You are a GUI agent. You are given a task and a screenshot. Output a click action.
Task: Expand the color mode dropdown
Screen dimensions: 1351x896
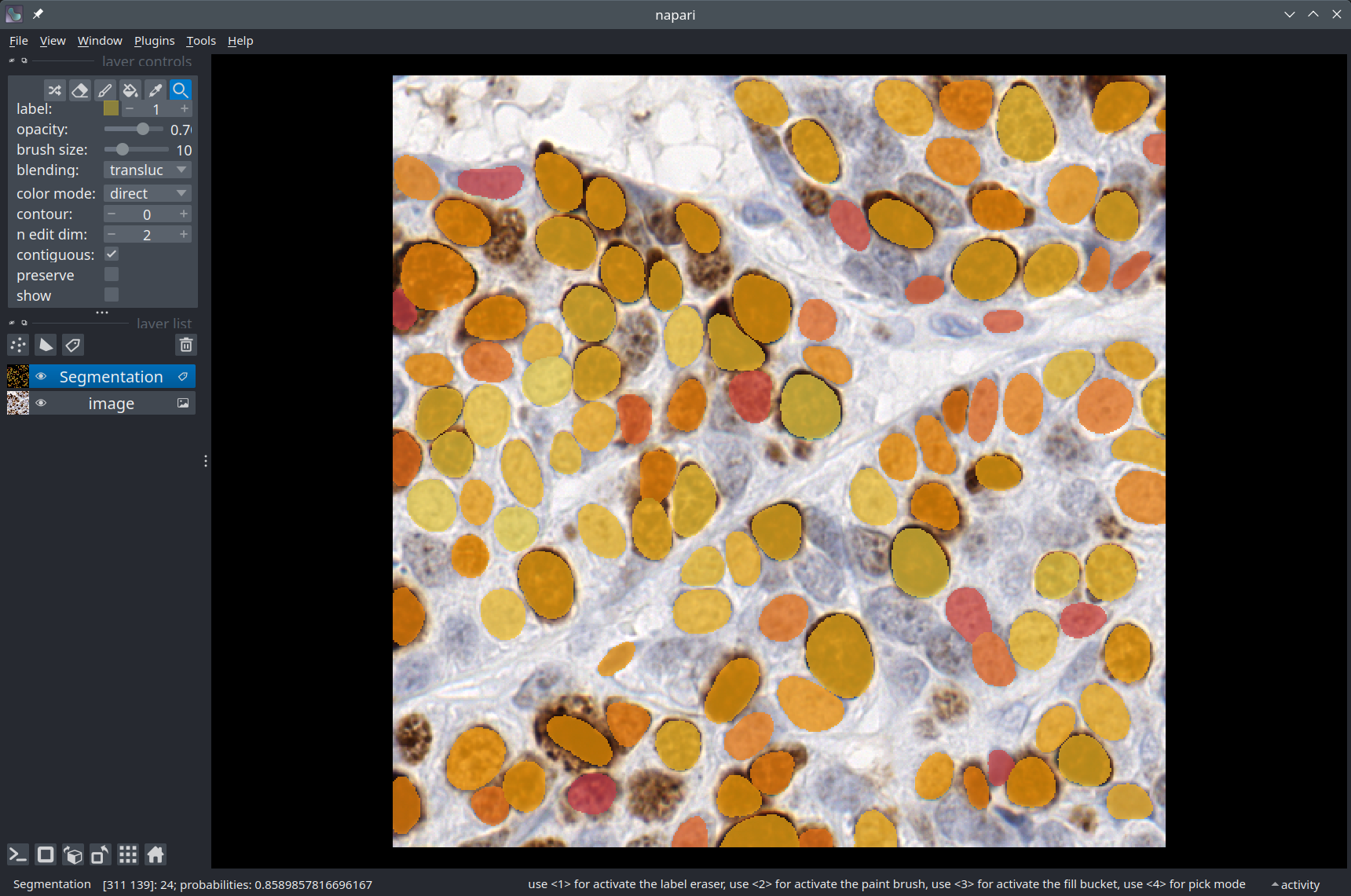[x=148, y=194]
